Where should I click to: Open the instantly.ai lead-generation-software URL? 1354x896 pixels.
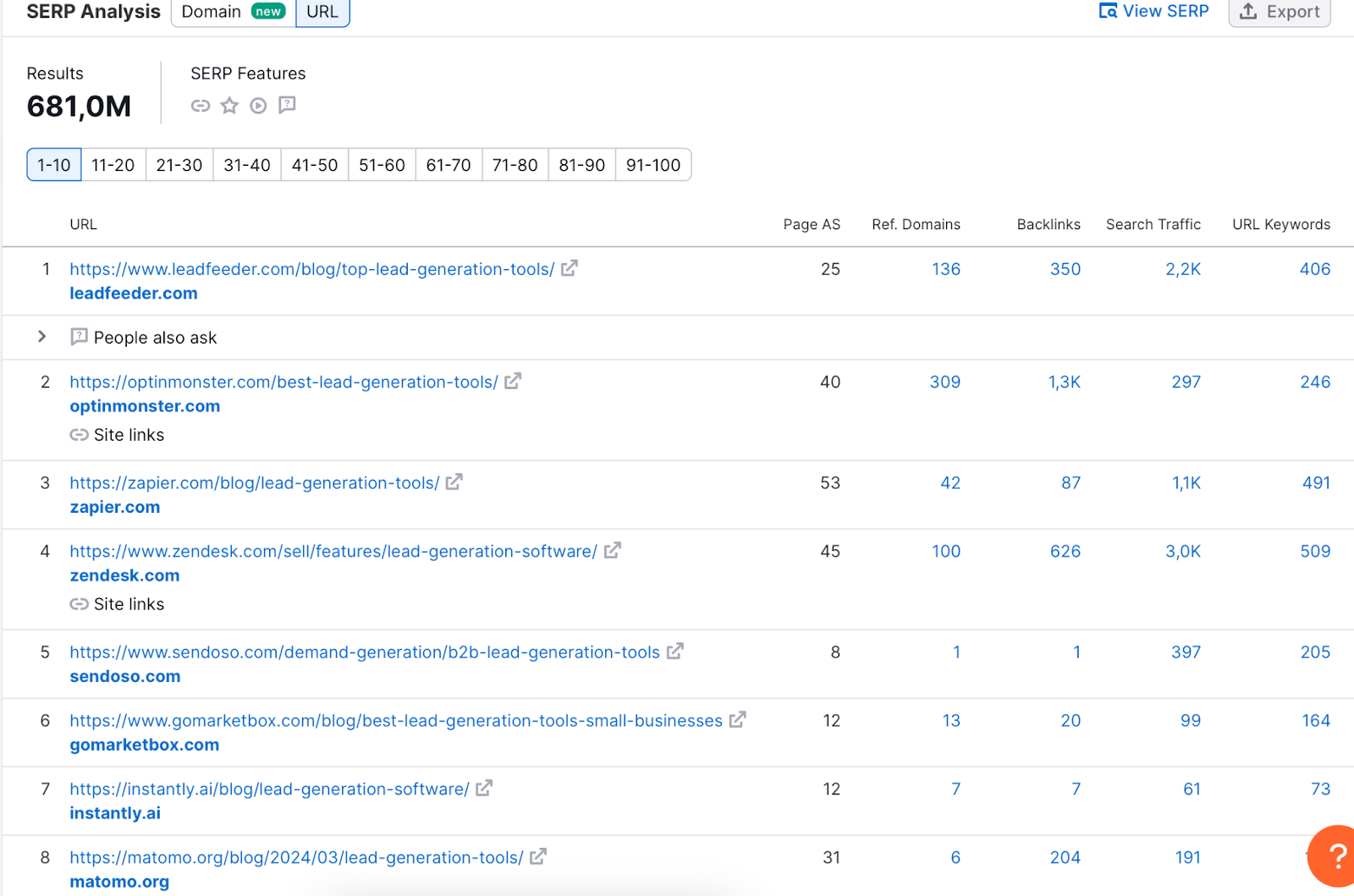point(269,789)
